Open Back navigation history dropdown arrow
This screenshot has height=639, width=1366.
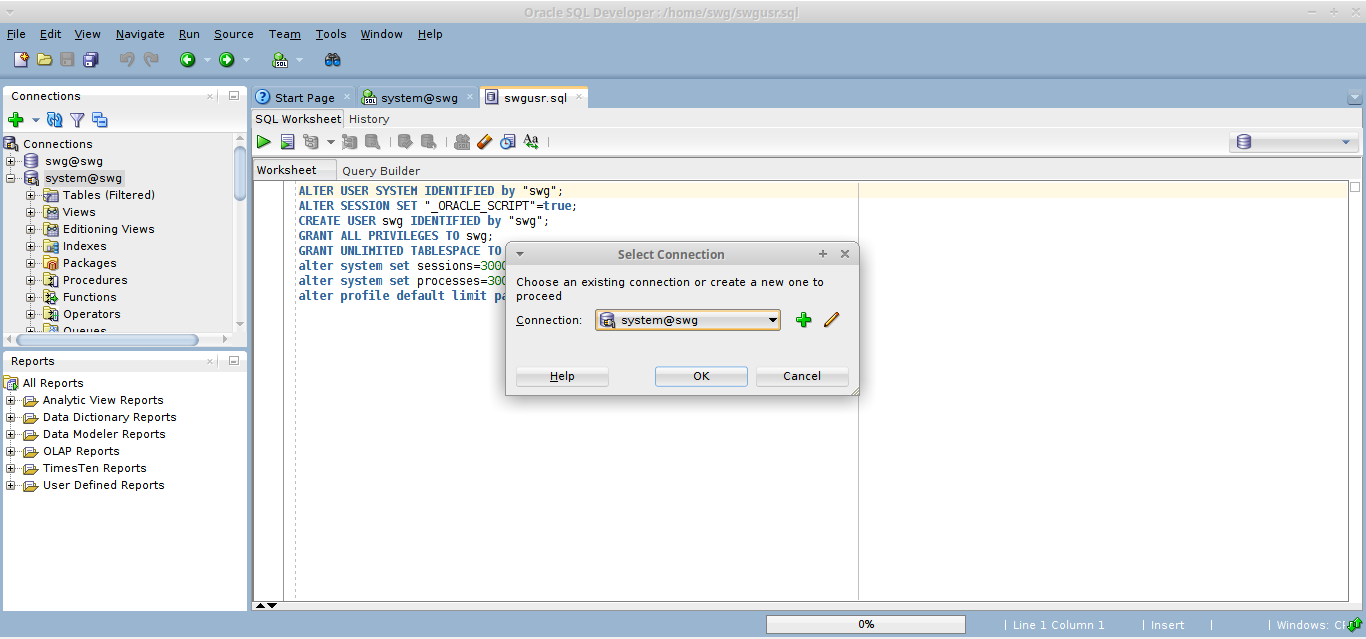pos(207,60)
